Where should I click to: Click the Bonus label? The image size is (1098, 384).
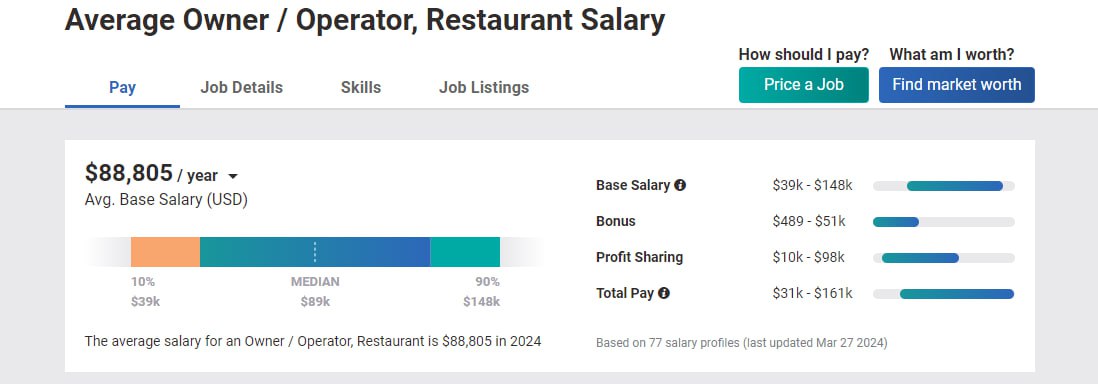(616, 221)
